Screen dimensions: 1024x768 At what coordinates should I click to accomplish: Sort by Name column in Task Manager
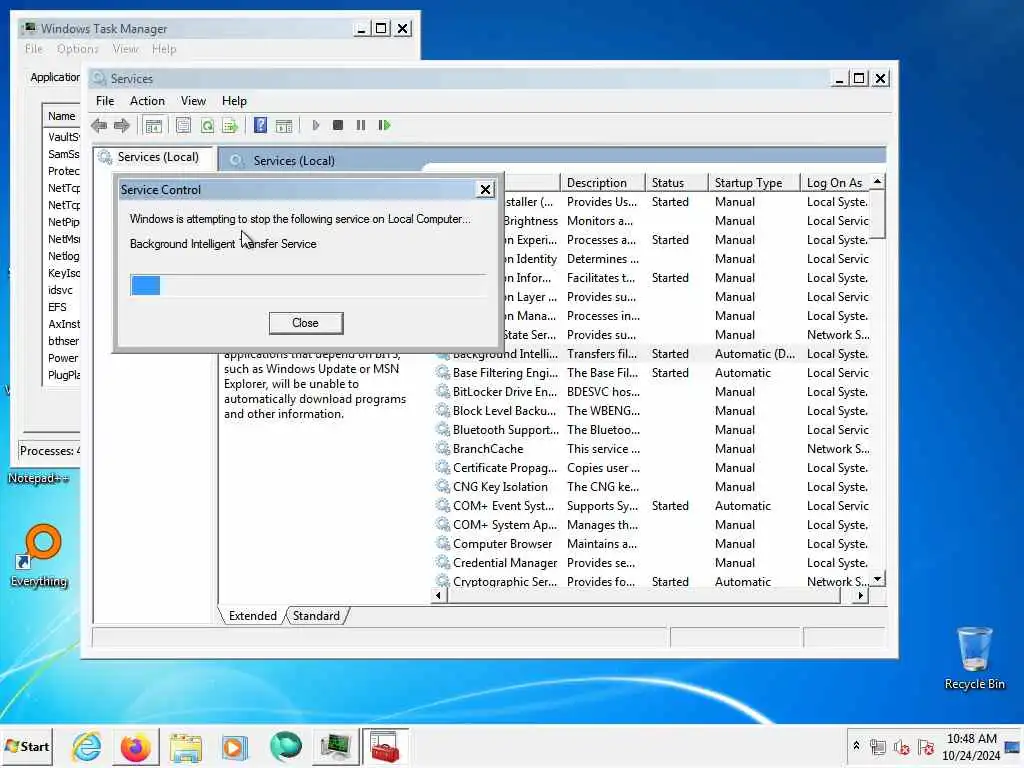(x=61, y=116)
